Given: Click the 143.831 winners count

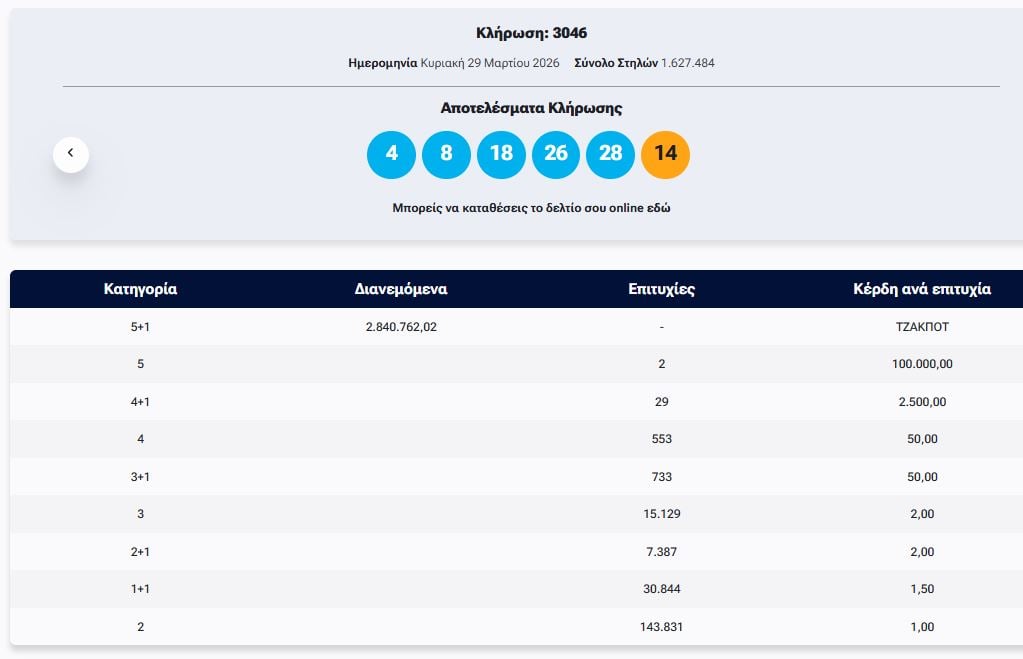Looking at the screenshot, I should coord(661,627).
